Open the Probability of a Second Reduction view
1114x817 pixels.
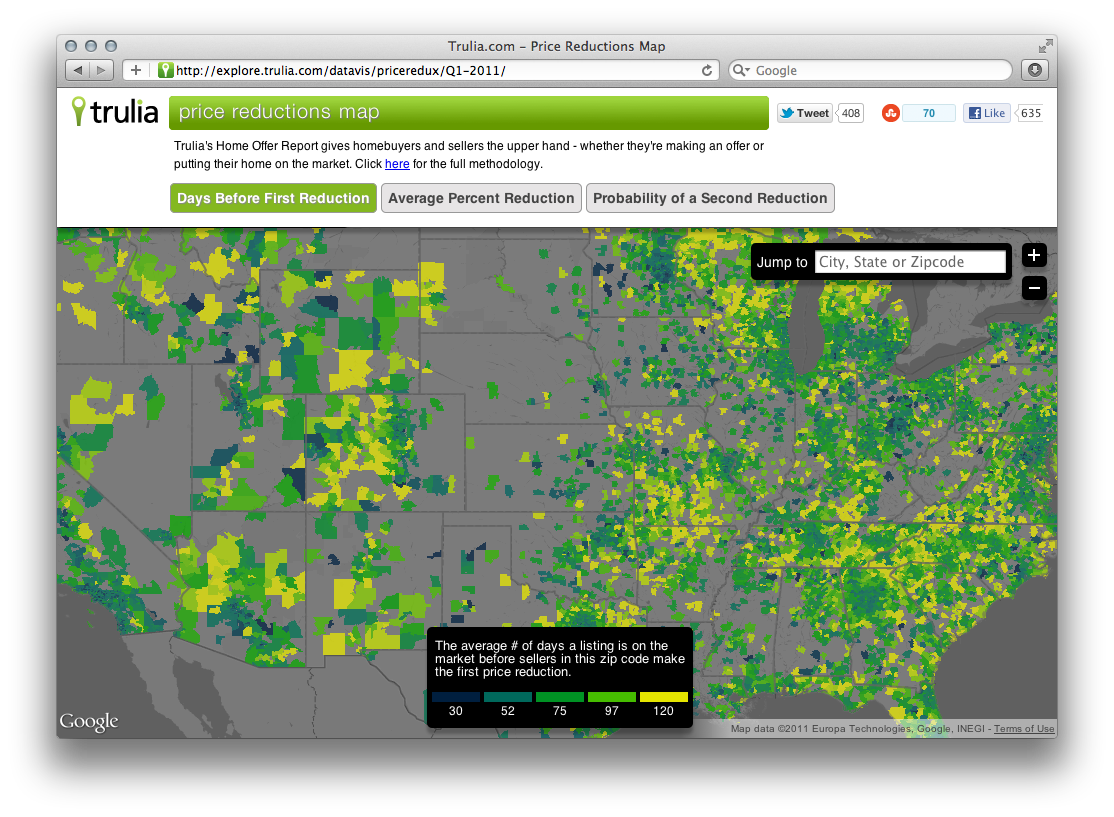click(x=710, y=198)
